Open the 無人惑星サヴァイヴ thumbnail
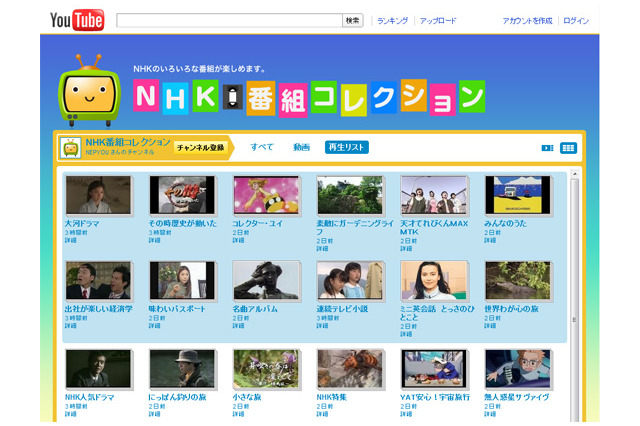640x426 pixels. click(518, 368)
